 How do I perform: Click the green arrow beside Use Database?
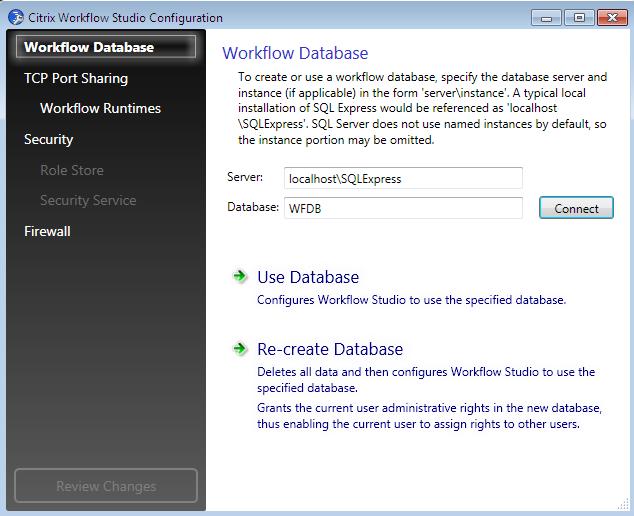(x=240, y=276)
